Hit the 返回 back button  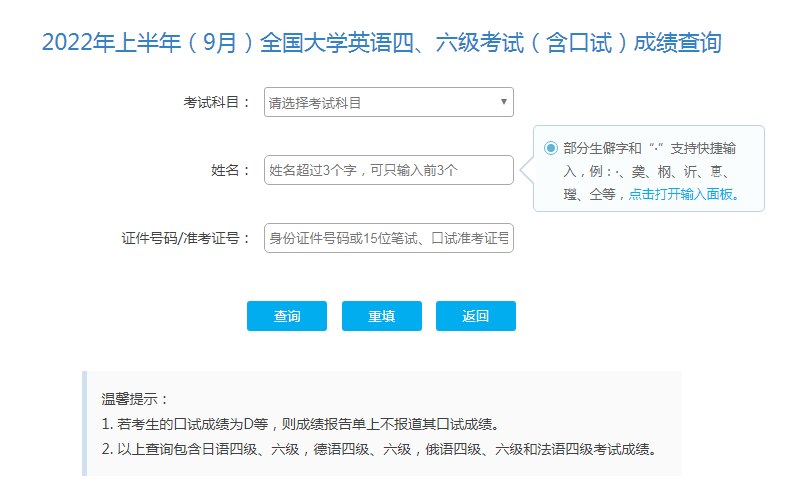(475, 316)
